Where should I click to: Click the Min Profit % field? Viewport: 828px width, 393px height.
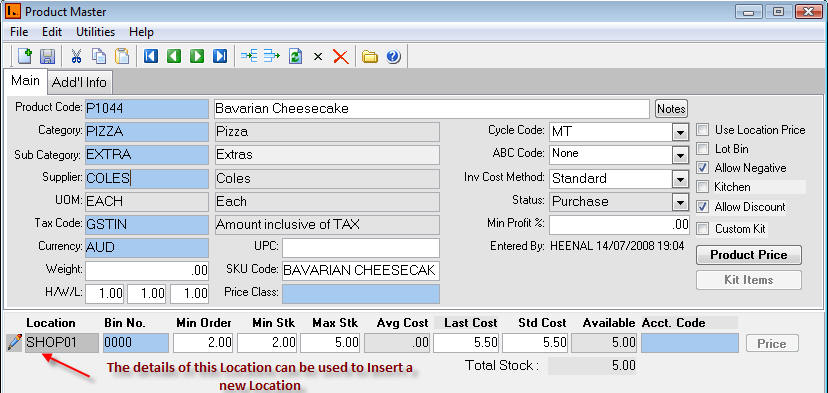click(x=619, y=224)
